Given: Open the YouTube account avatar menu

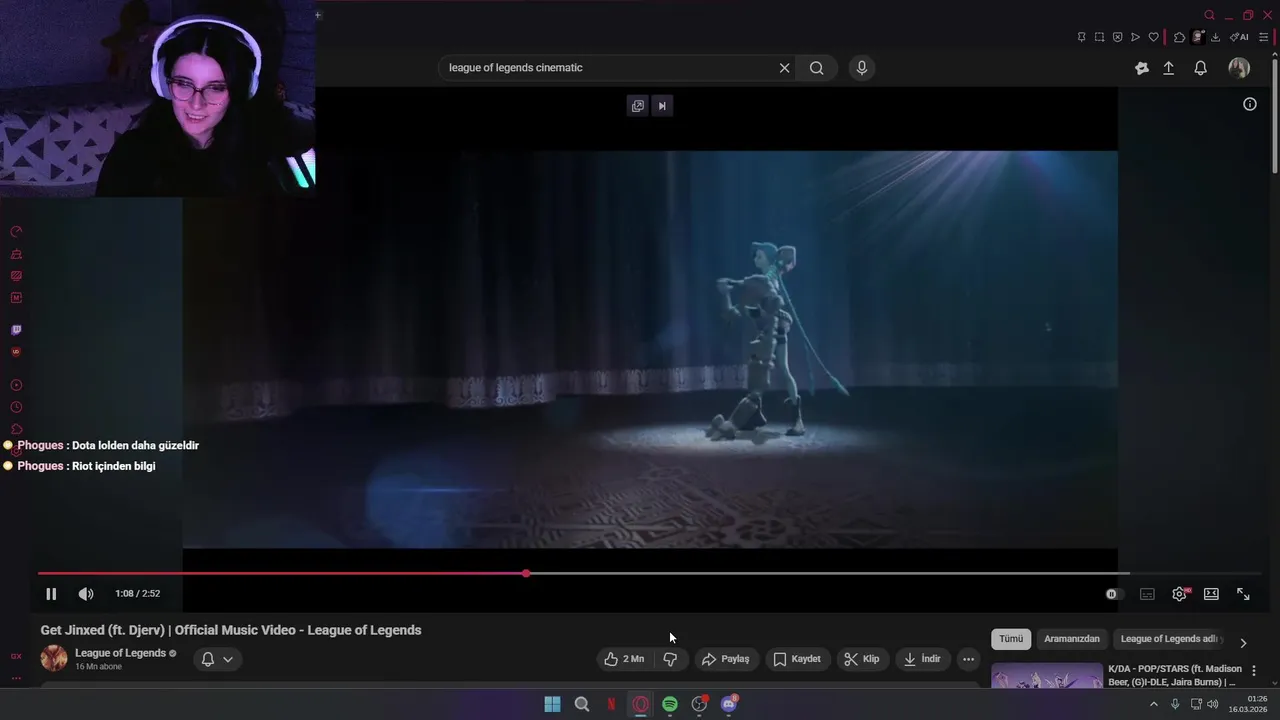Looking at the screenshot, I should (1239, 68).
